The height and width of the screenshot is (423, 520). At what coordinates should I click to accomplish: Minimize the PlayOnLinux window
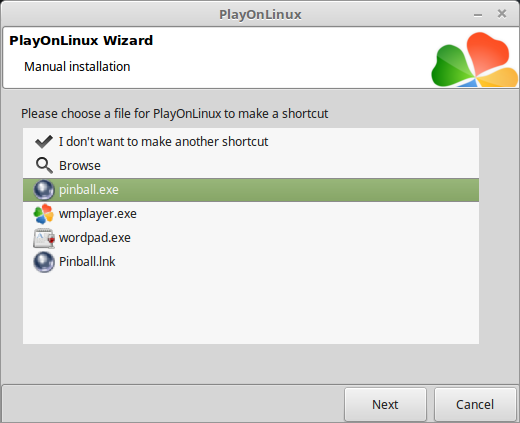(x=478, y=15)
